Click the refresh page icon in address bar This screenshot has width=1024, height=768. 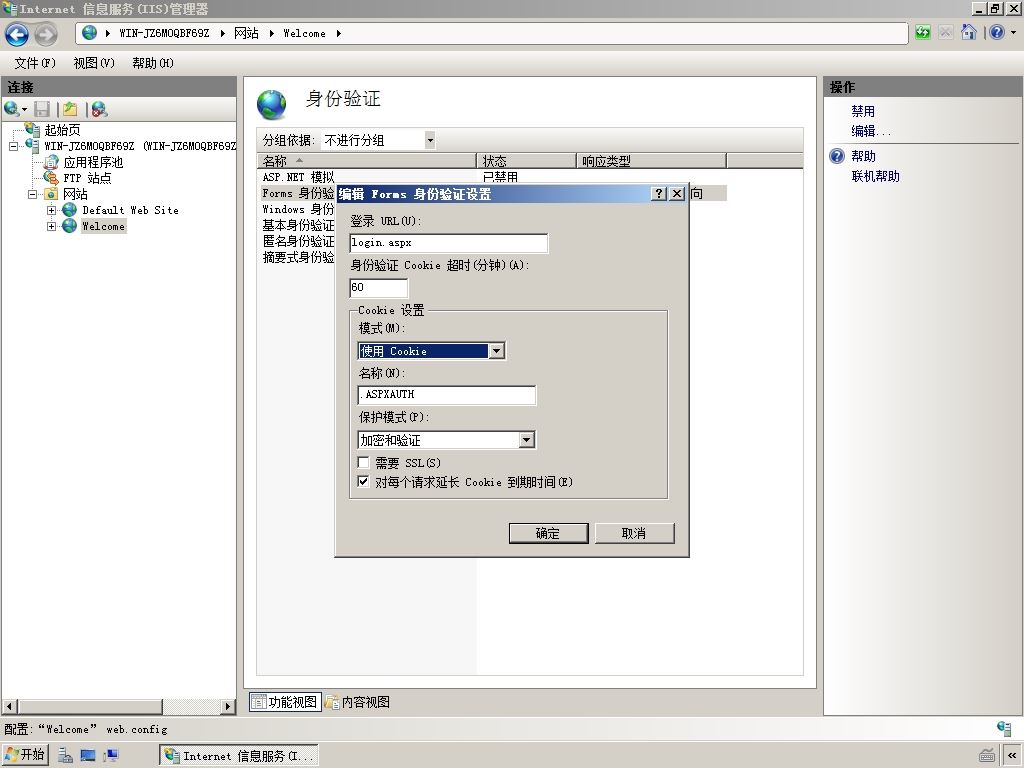[922, 33]
